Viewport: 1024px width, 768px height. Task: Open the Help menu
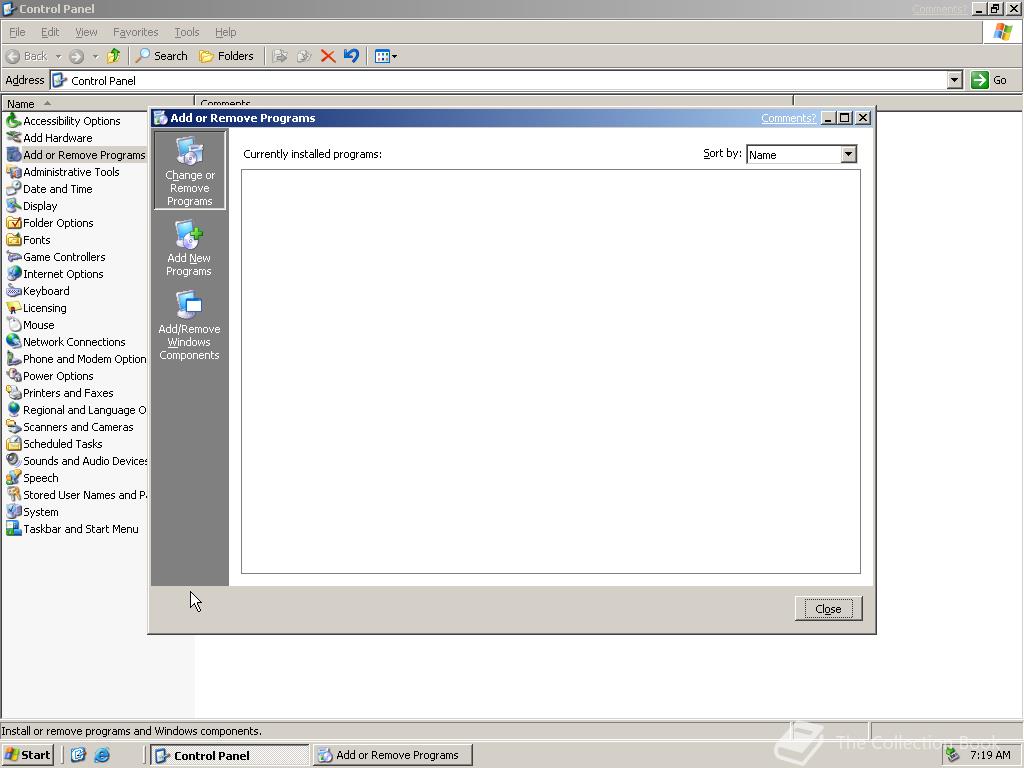click(x=225, y=32)
